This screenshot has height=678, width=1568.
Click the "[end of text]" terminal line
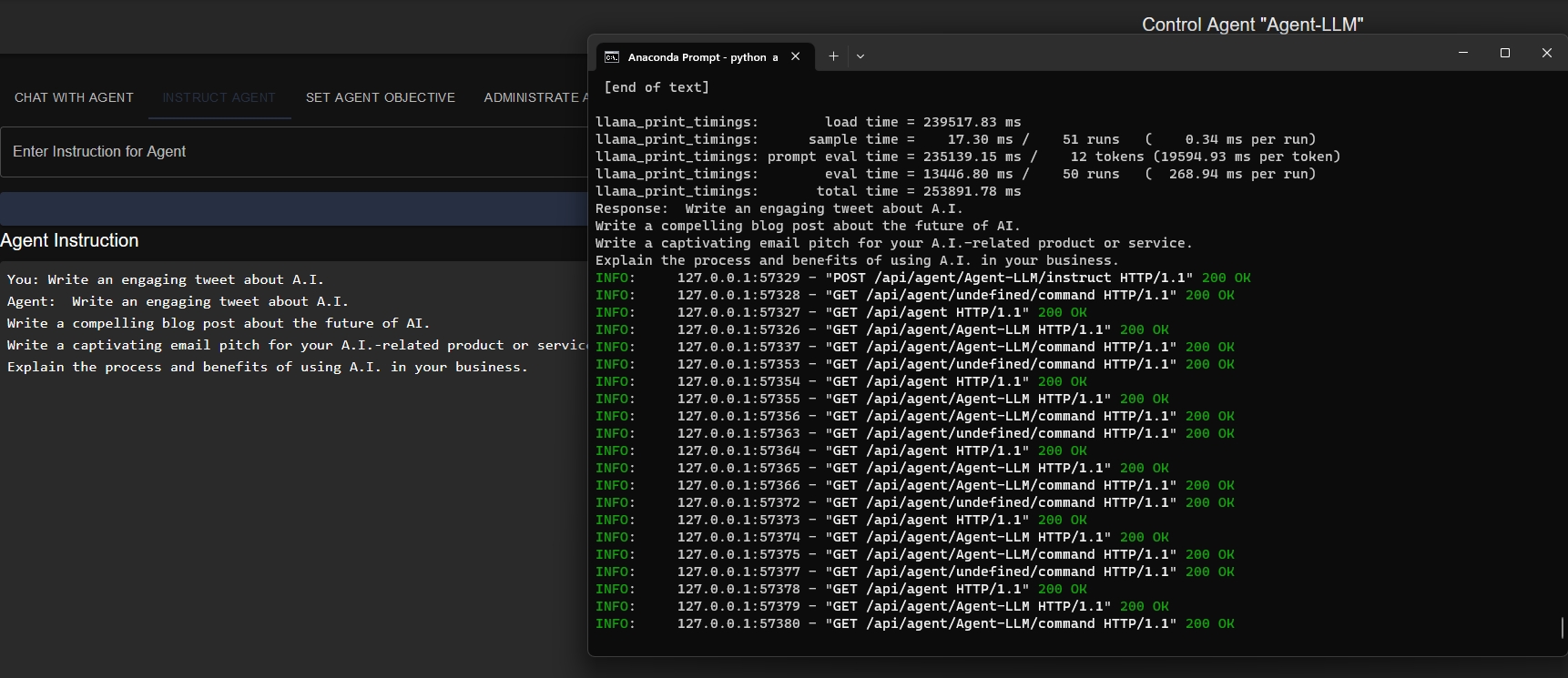point(657,87)
